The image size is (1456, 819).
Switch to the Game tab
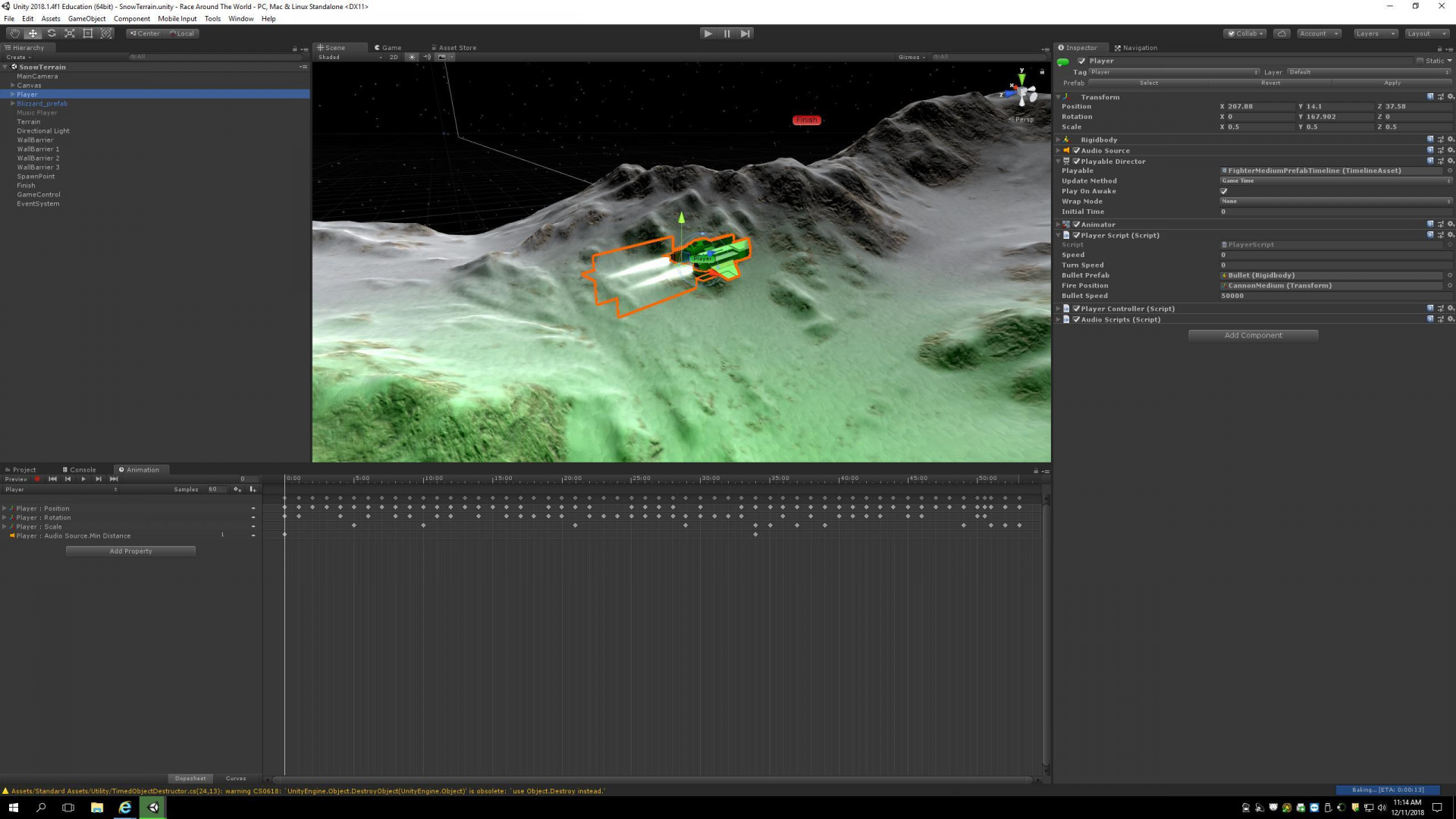(x=388, y=47)
